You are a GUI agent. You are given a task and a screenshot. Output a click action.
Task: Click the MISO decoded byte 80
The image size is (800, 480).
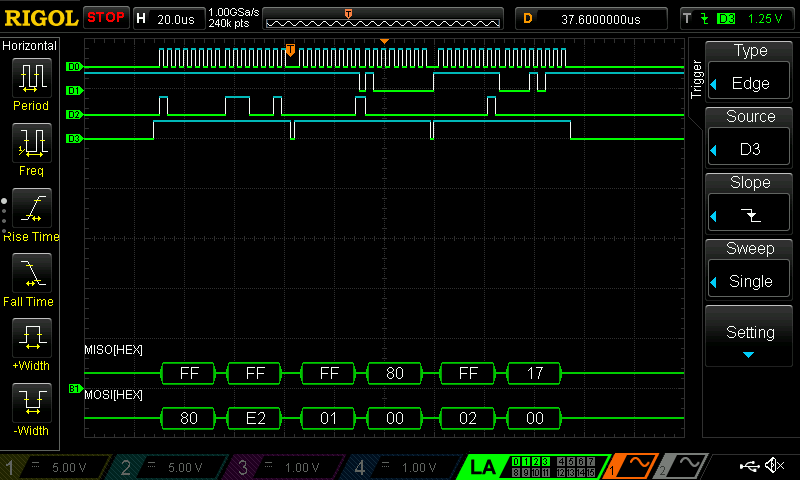point(397,374)
